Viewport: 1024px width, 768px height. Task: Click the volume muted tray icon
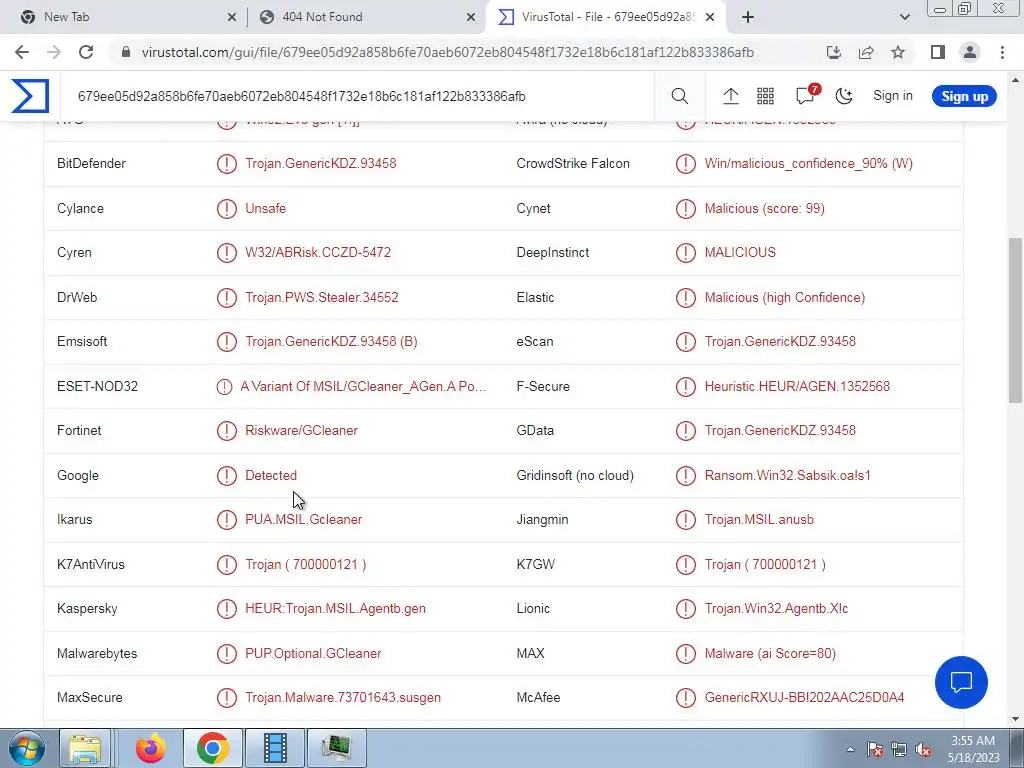pos(923,749)
